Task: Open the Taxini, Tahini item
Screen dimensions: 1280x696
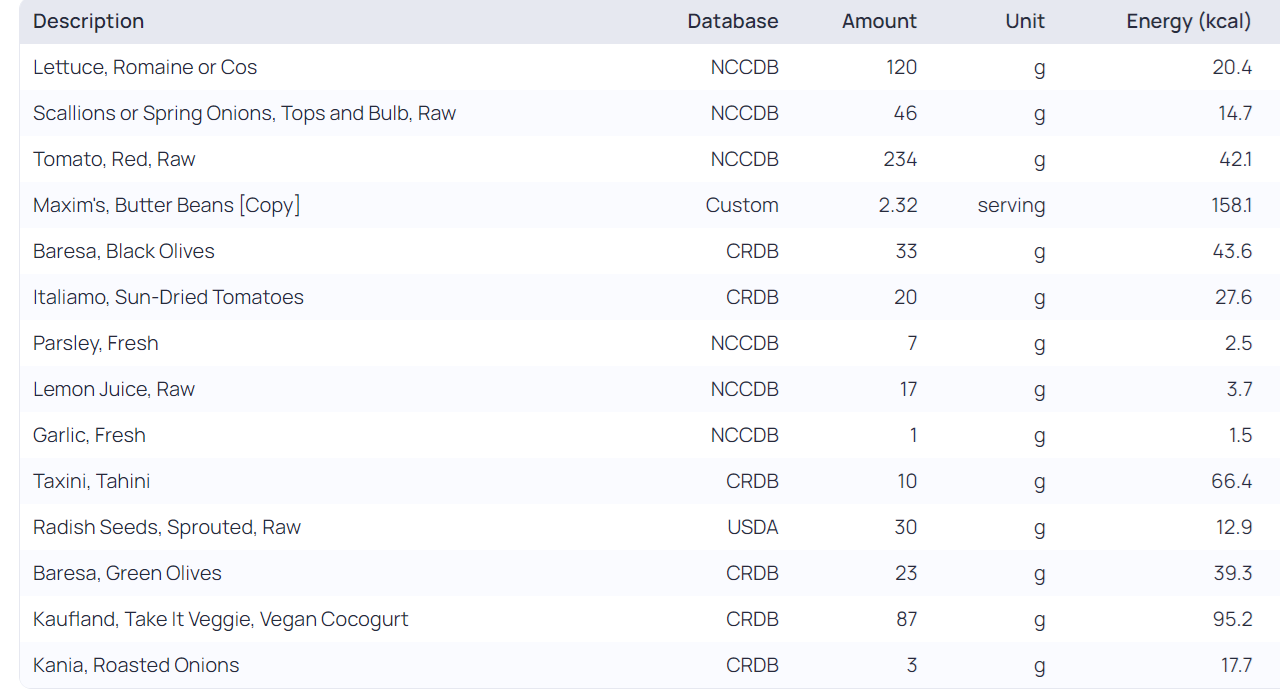Action: tap(92, 481)
